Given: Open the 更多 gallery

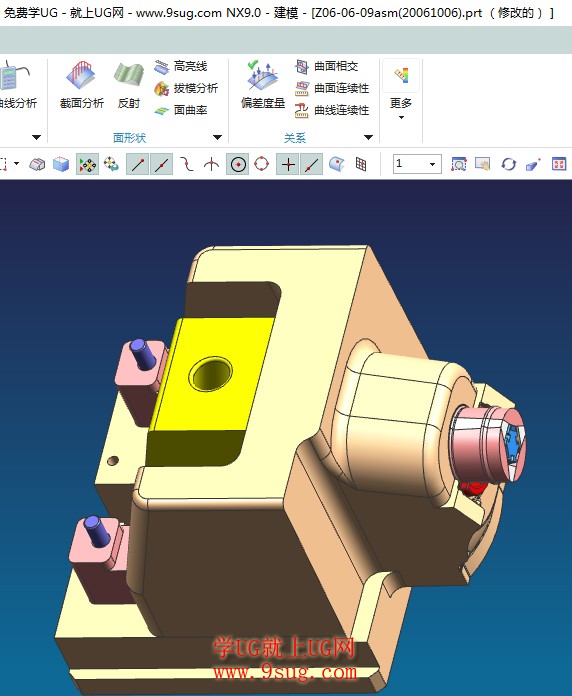Looking at the screenshot, I should tap(401, 90).
